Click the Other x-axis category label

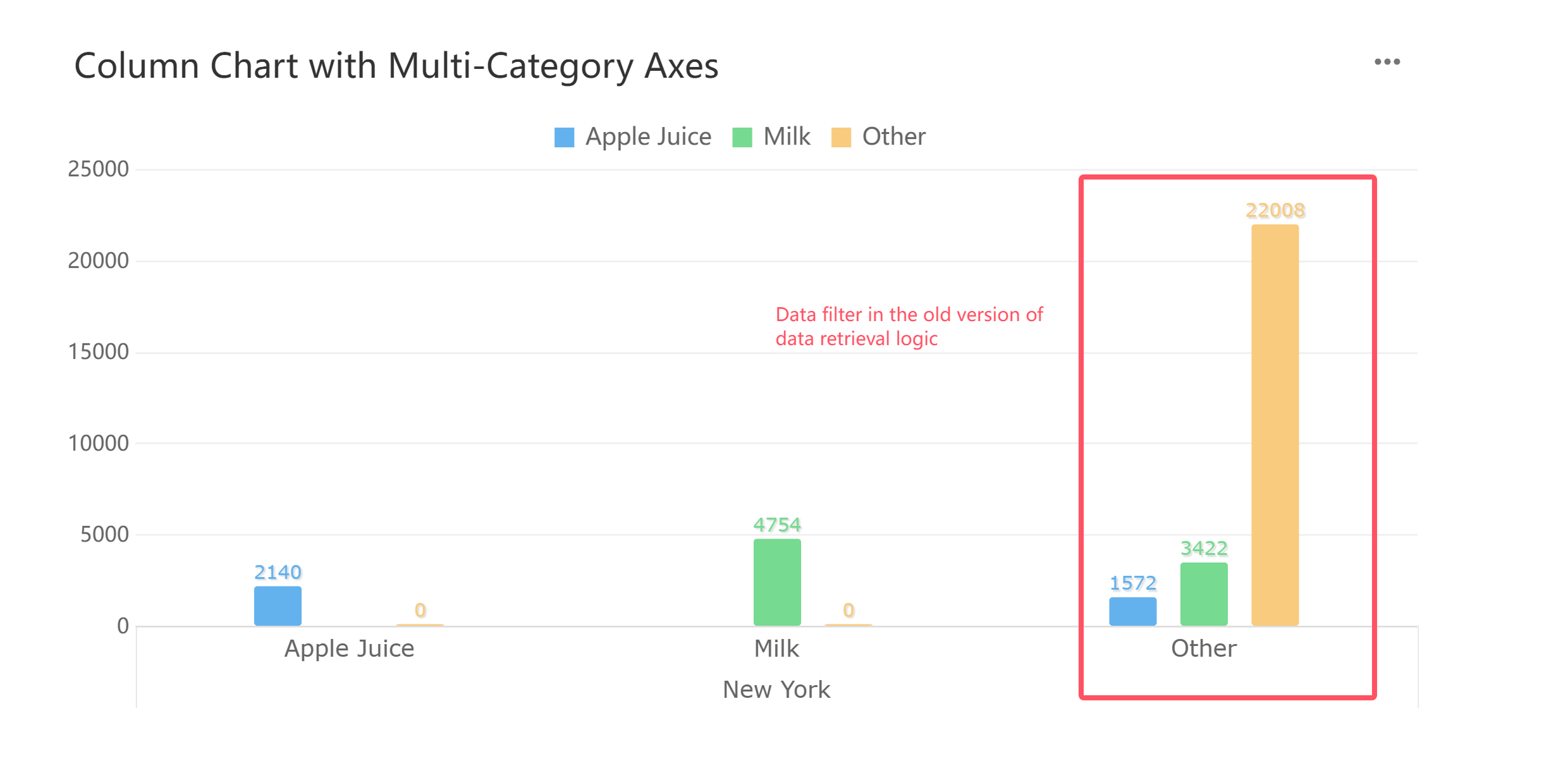pyautogui.click(x=1204, y=649)
